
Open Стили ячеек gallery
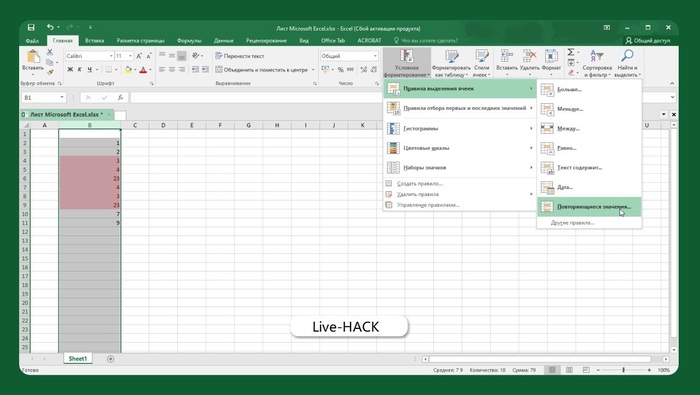coord(482,63)
